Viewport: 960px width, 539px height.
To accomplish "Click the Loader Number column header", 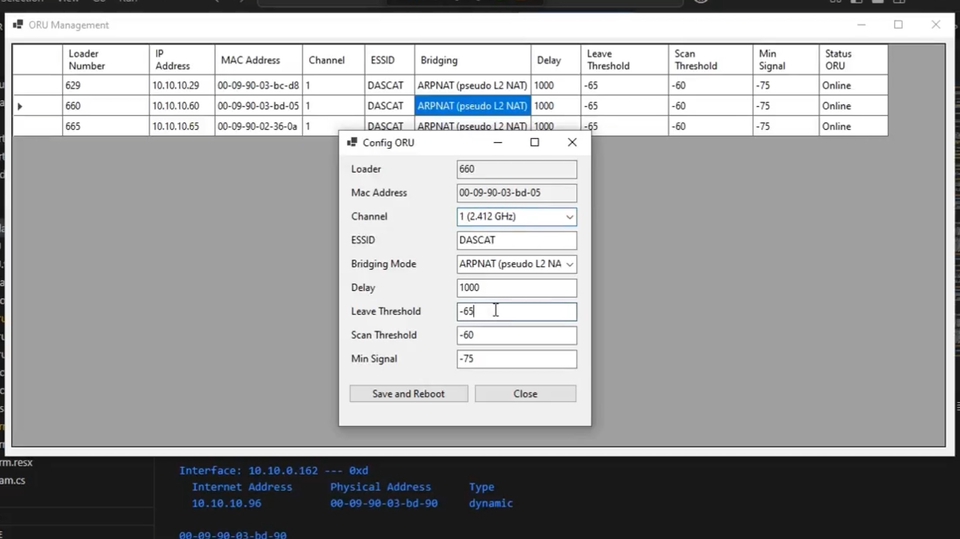I will click(x=105, y=60).
